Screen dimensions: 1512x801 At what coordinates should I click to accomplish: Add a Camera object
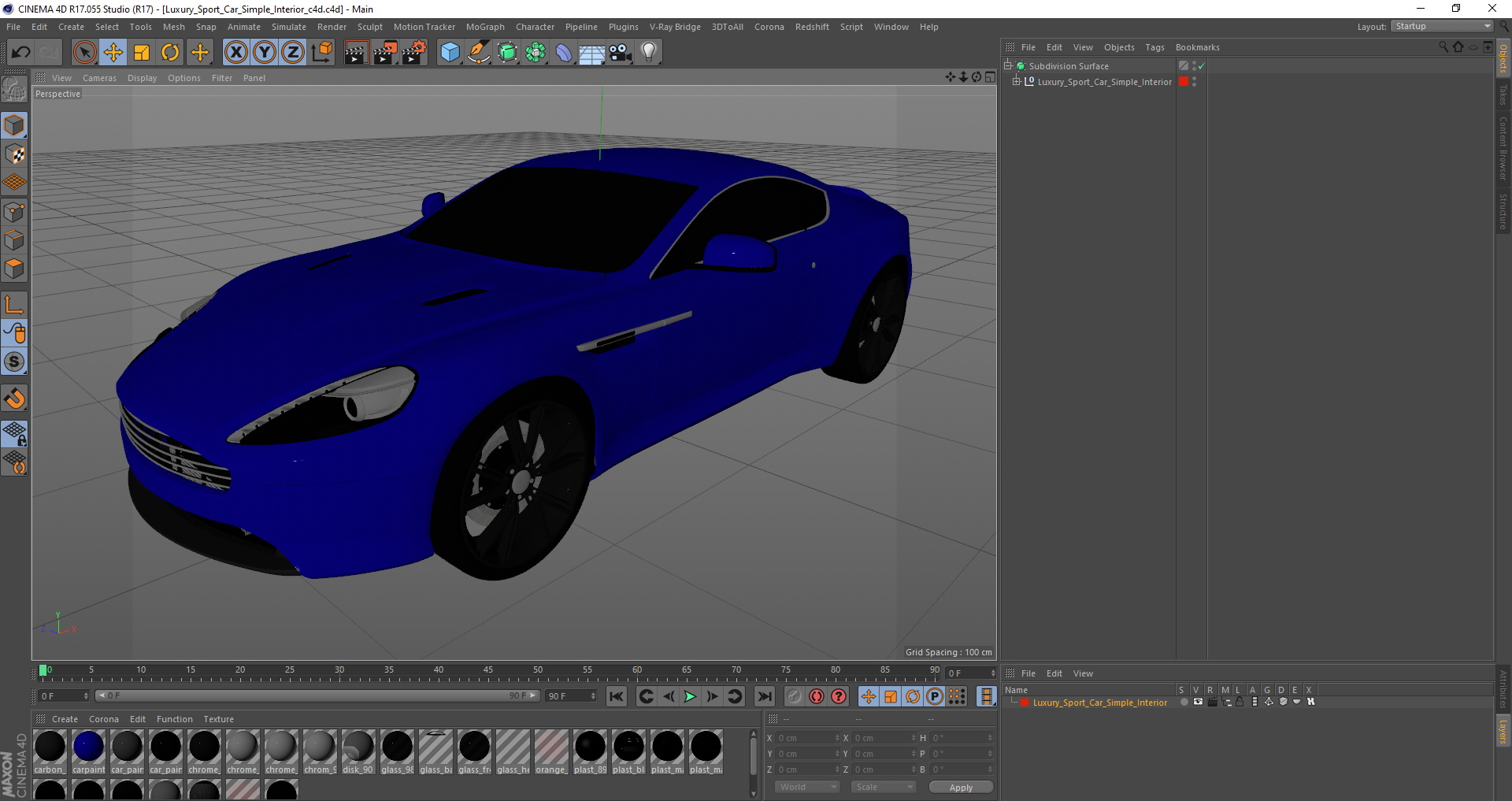point(621,53)
